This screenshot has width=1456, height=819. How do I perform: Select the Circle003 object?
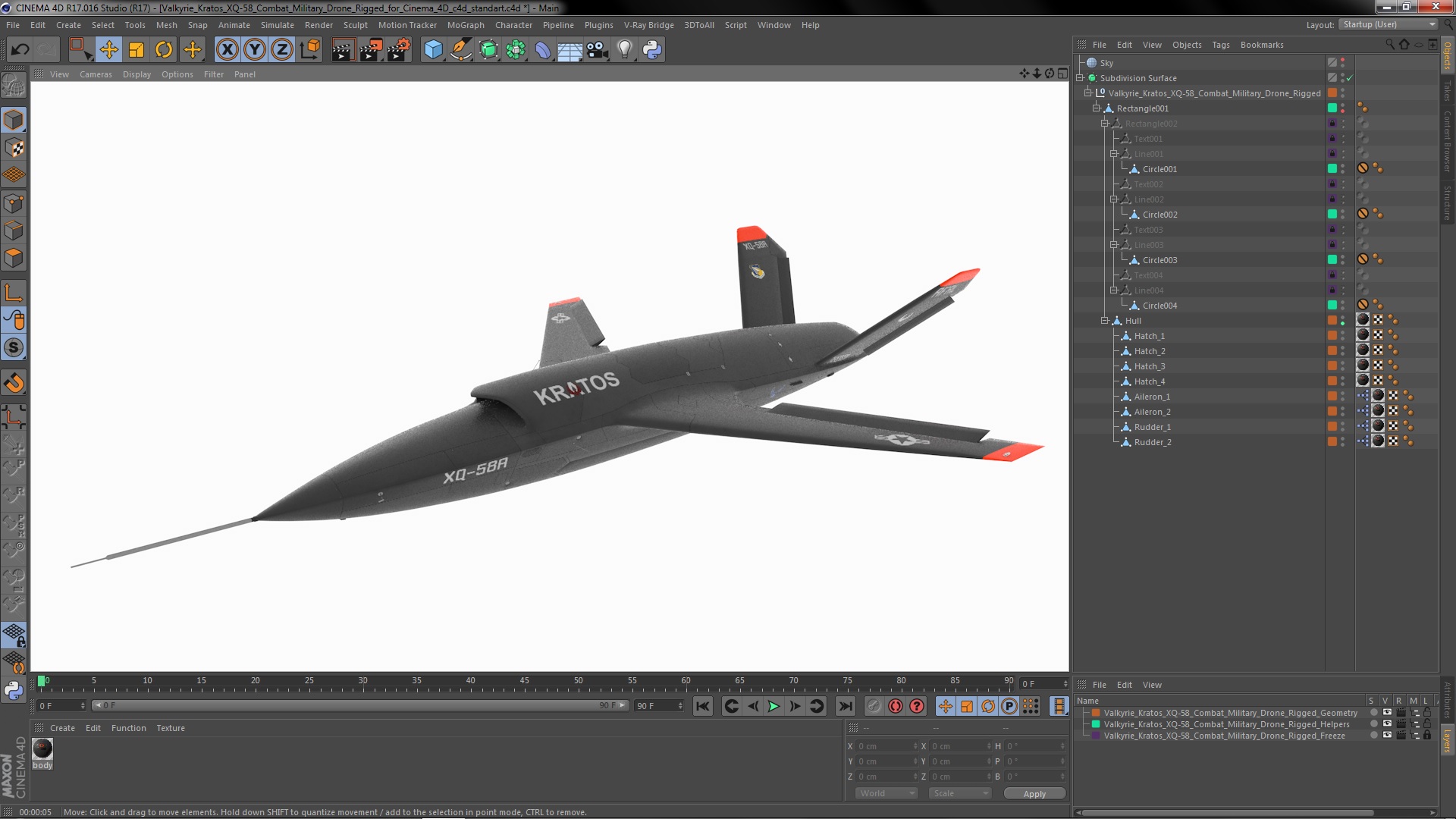click(1159, 260)
